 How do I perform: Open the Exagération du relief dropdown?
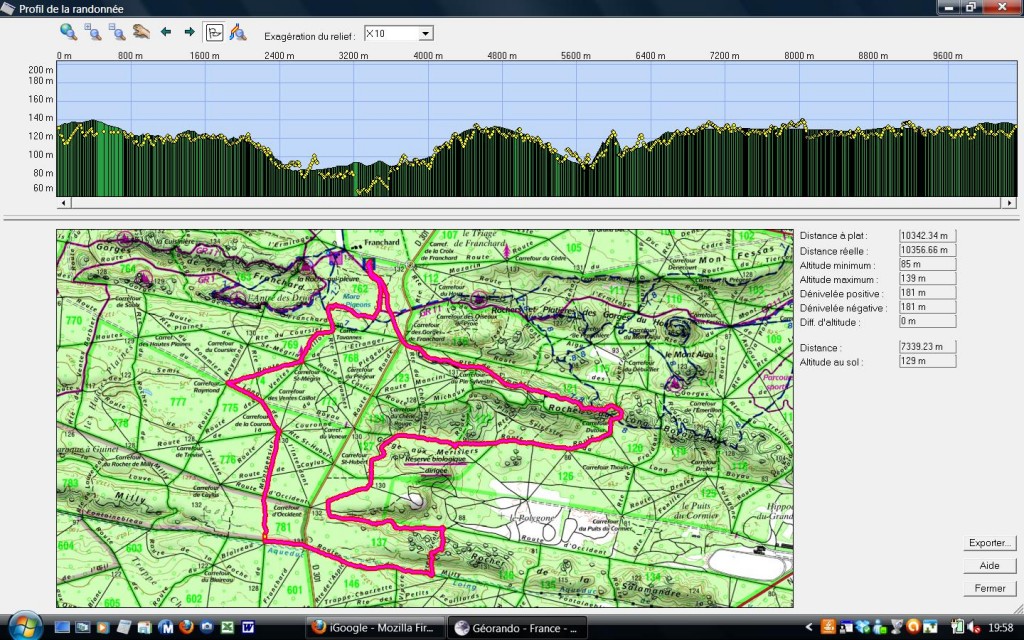[425, 32]
